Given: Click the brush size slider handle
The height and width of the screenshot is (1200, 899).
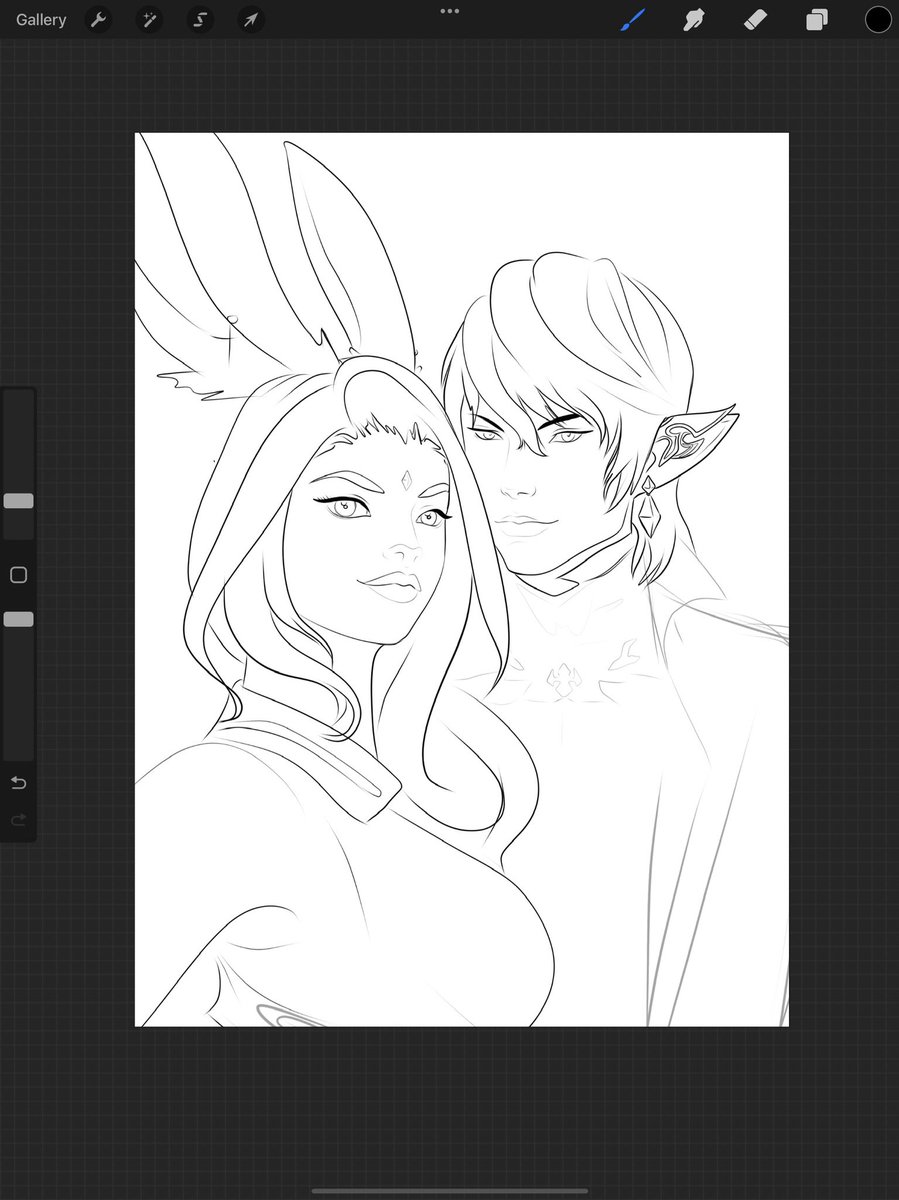Looking at the screenshot, I should pos(18,501).
